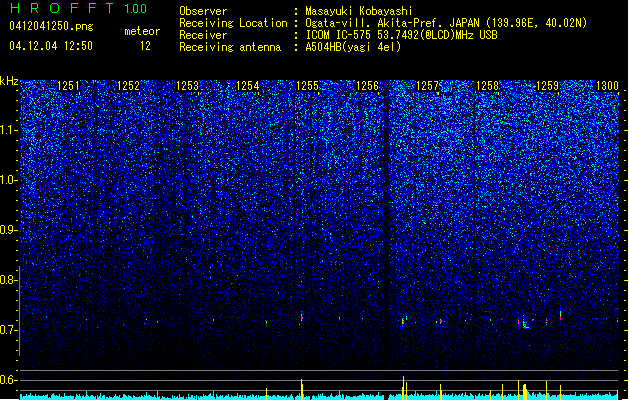Click the timestamp 04.12.04 12:50

point(51,46)
